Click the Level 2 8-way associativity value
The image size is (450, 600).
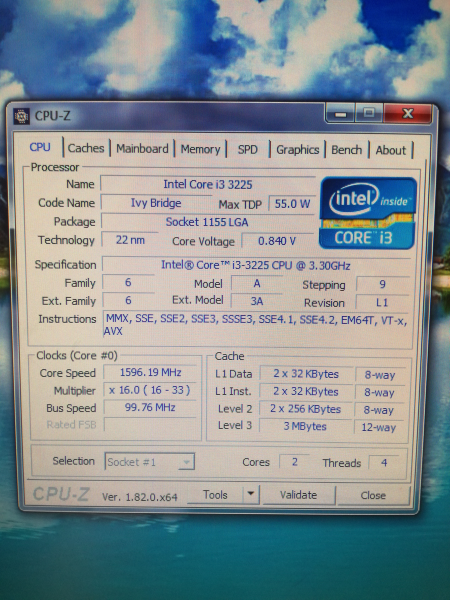(x=379, y=410)
